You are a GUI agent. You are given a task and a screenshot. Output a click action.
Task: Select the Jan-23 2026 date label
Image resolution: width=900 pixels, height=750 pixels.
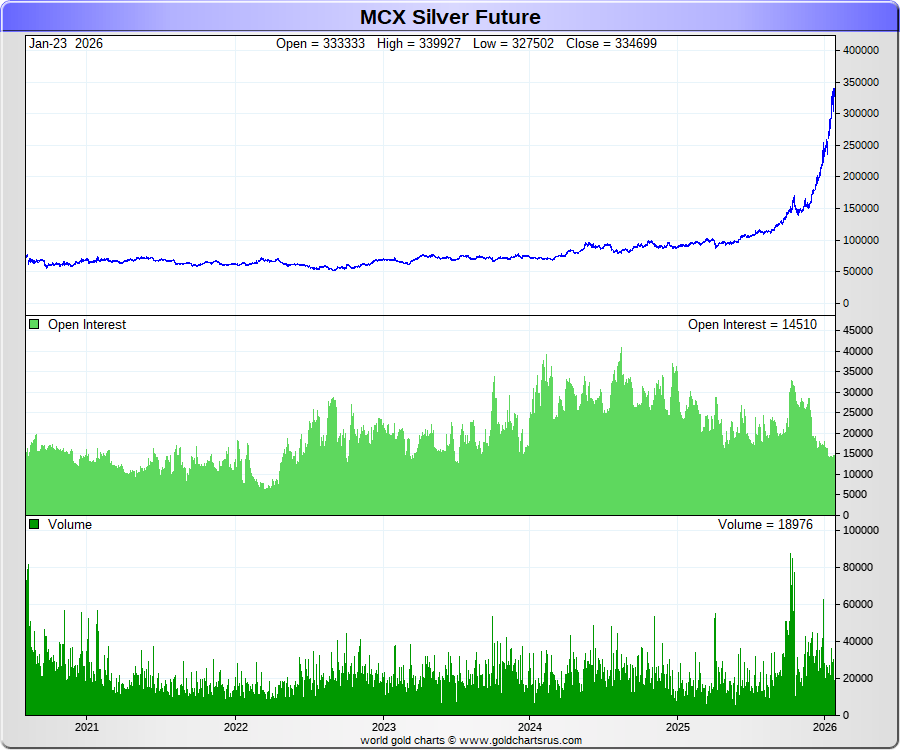click(x=66, y=44)
